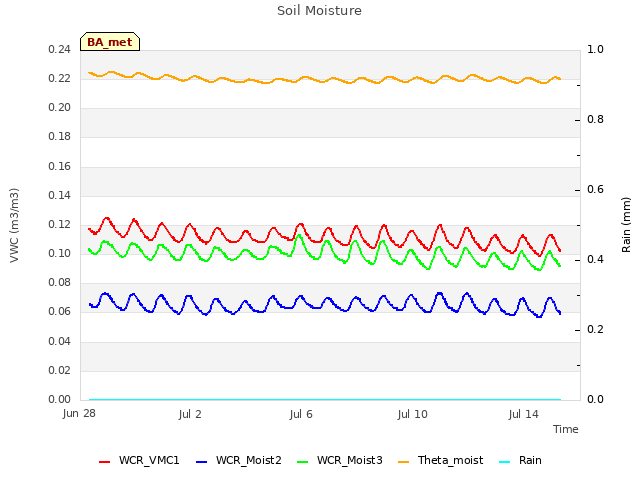This screenshot has height=480, width=640.
Task: Click the Jul 14 date tick label
Action: click(523, 414)
